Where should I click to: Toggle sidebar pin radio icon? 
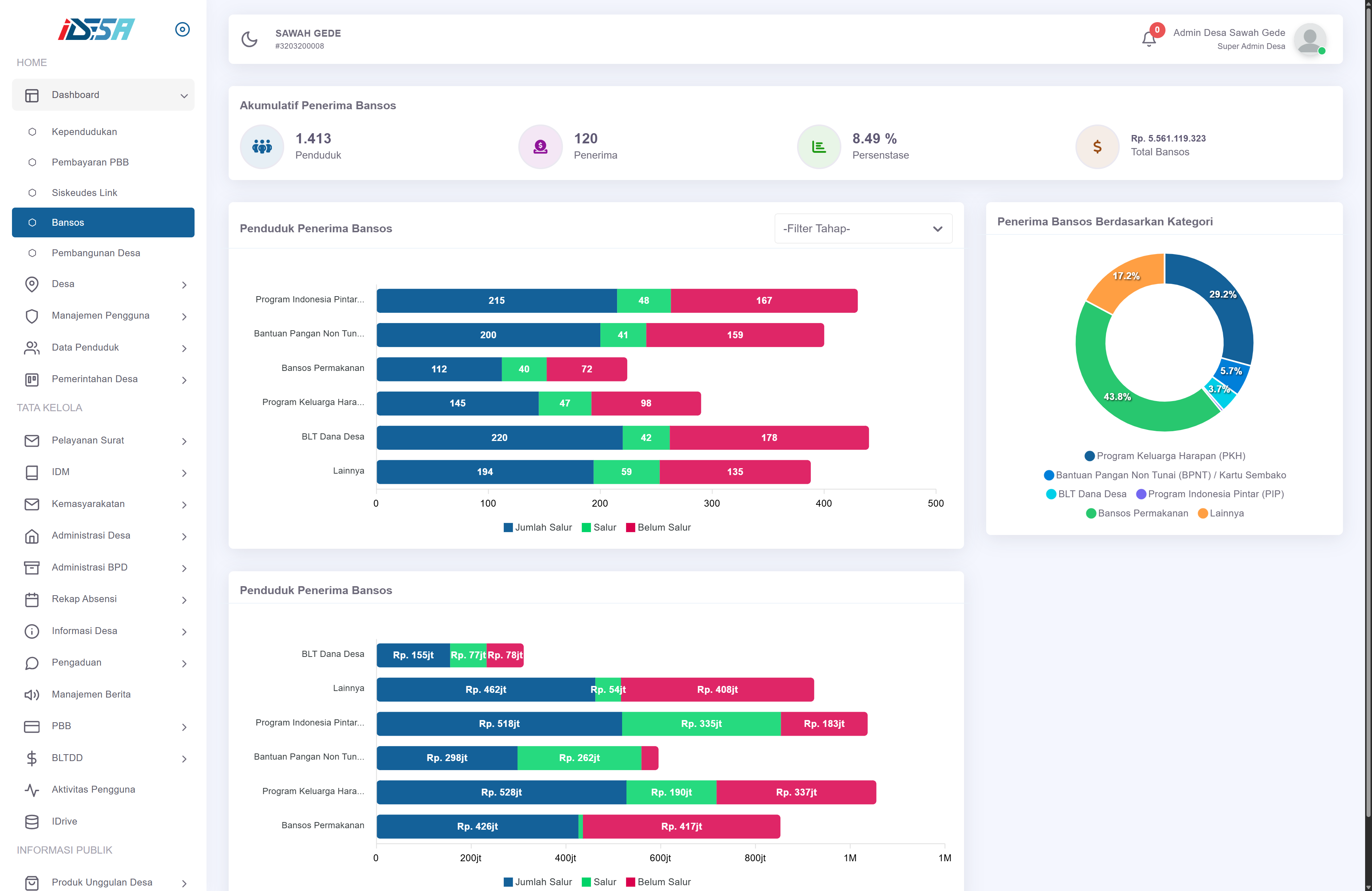(182, 29)
